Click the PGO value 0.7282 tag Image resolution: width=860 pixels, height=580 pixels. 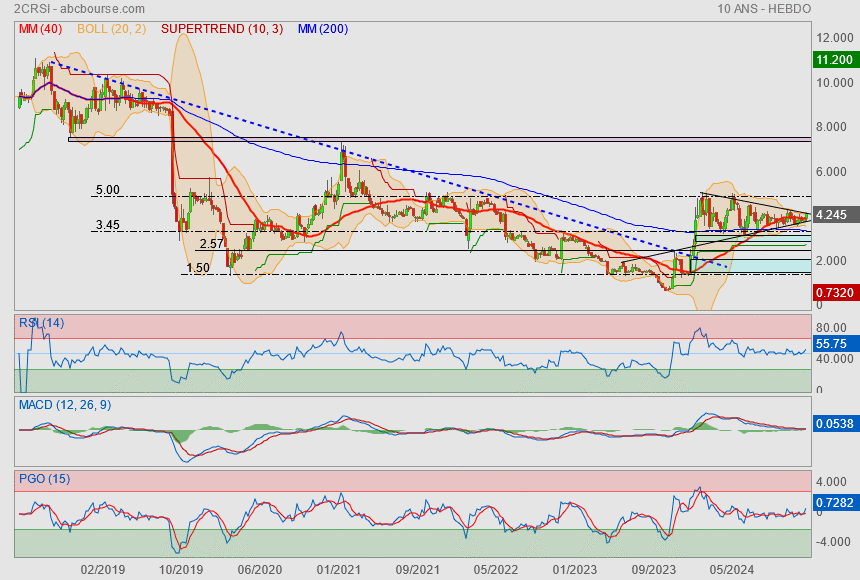click(835, 503)
